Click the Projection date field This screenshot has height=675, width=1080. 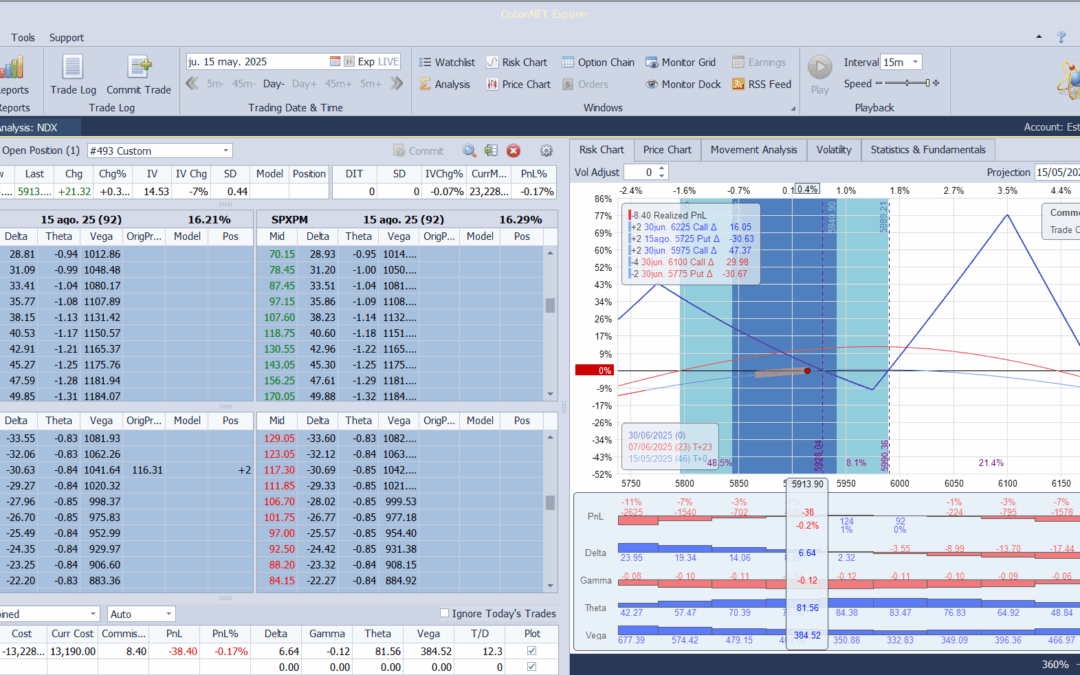1056,172
